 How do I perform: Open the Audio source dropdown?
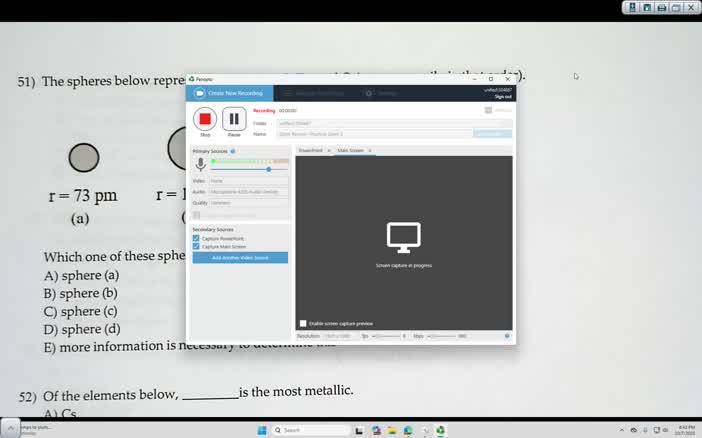[x=249, y=192]
